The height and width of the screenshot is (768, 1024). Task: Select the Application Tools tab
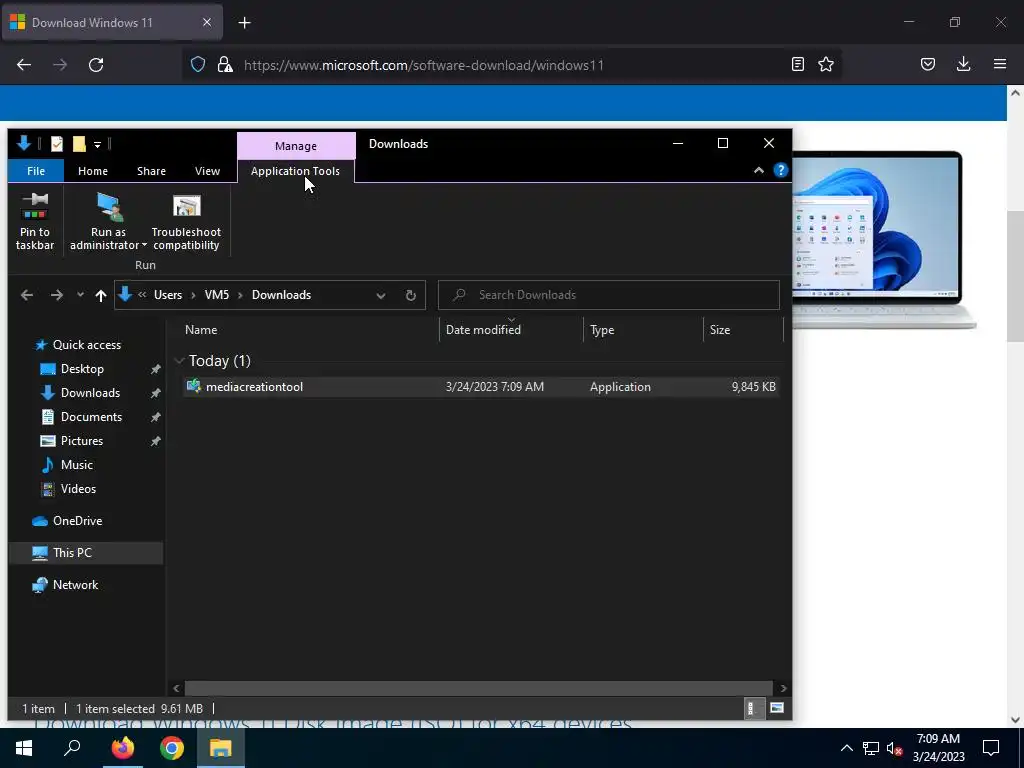pos(295,171)
